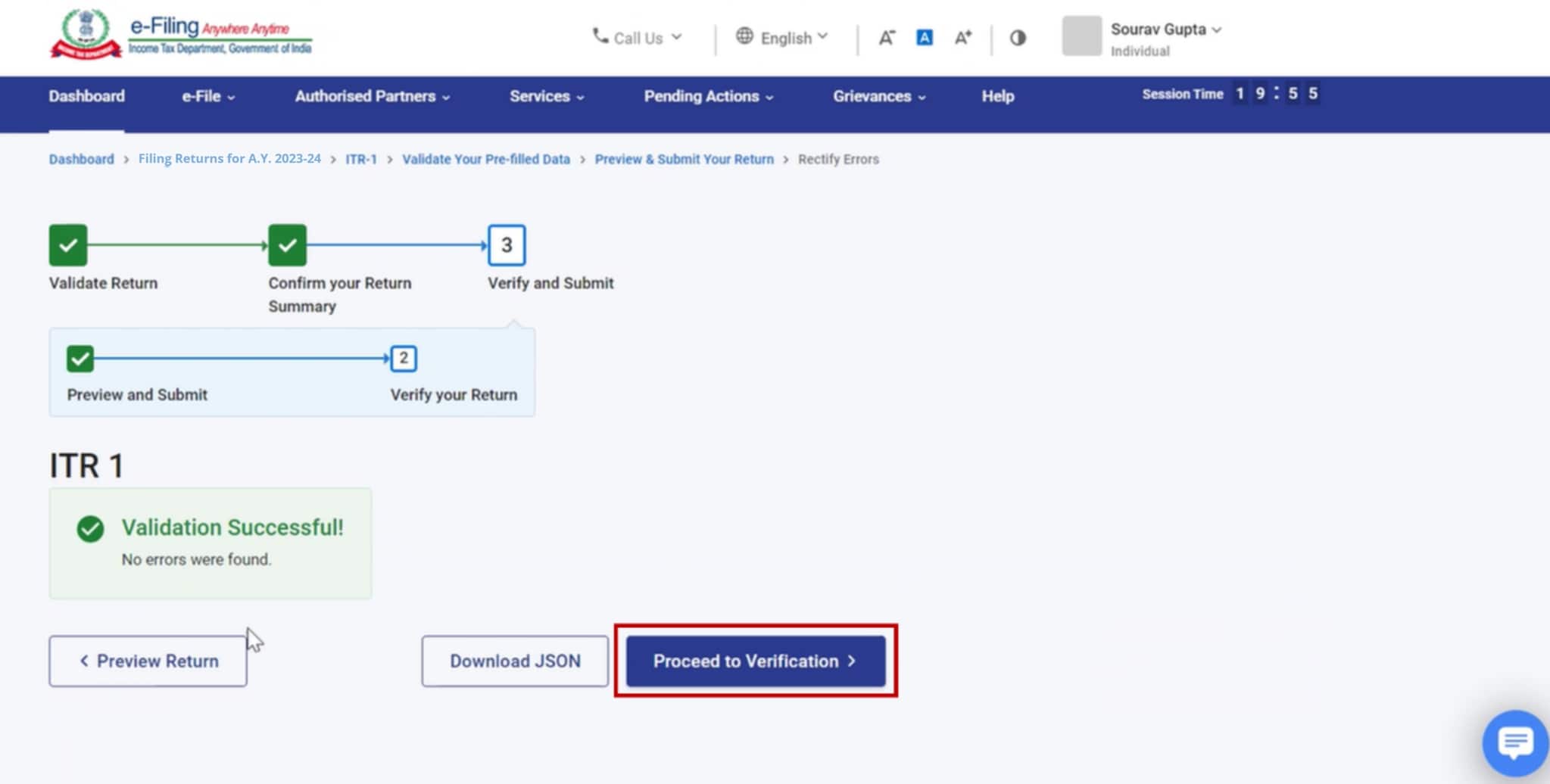
Task: Click the green Validation Successful checkmark icon
Action: 90,529
